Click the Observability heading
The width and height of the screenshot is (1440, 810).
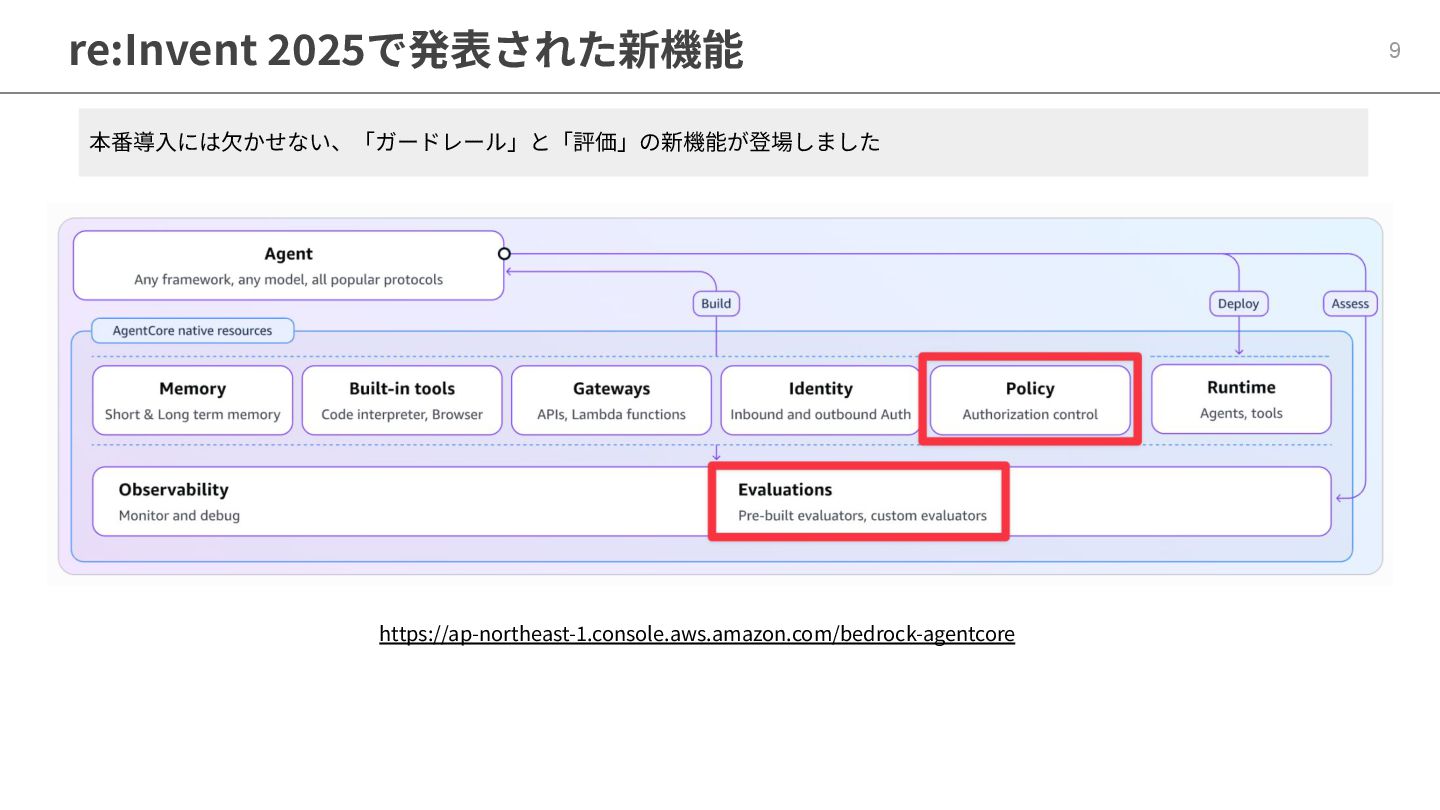(173, 490)
